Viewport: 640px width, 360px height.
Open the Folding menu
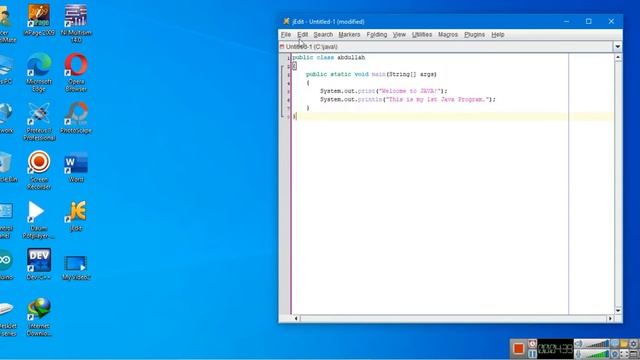(377, 35)
